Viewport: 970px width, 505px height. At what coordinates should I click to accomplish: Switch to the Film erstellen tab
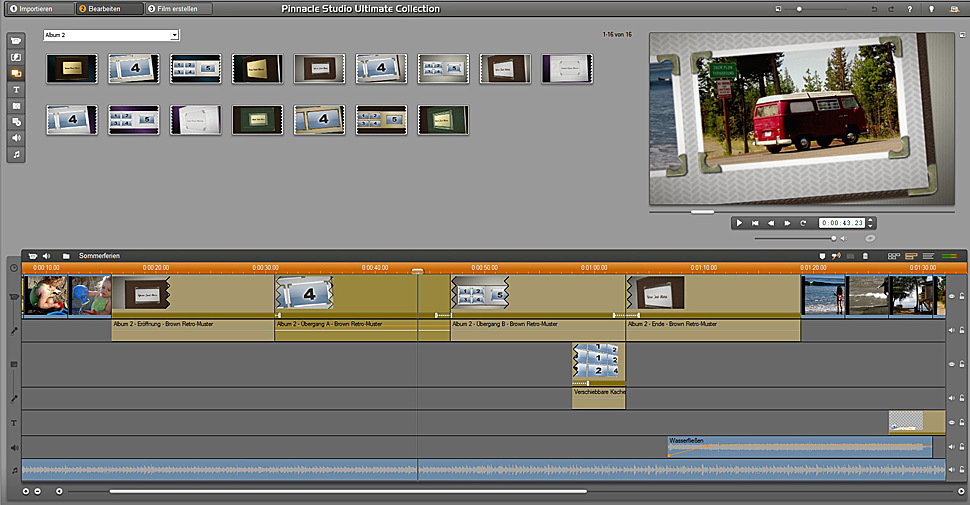pyautogui.click(x=178, y=9)
